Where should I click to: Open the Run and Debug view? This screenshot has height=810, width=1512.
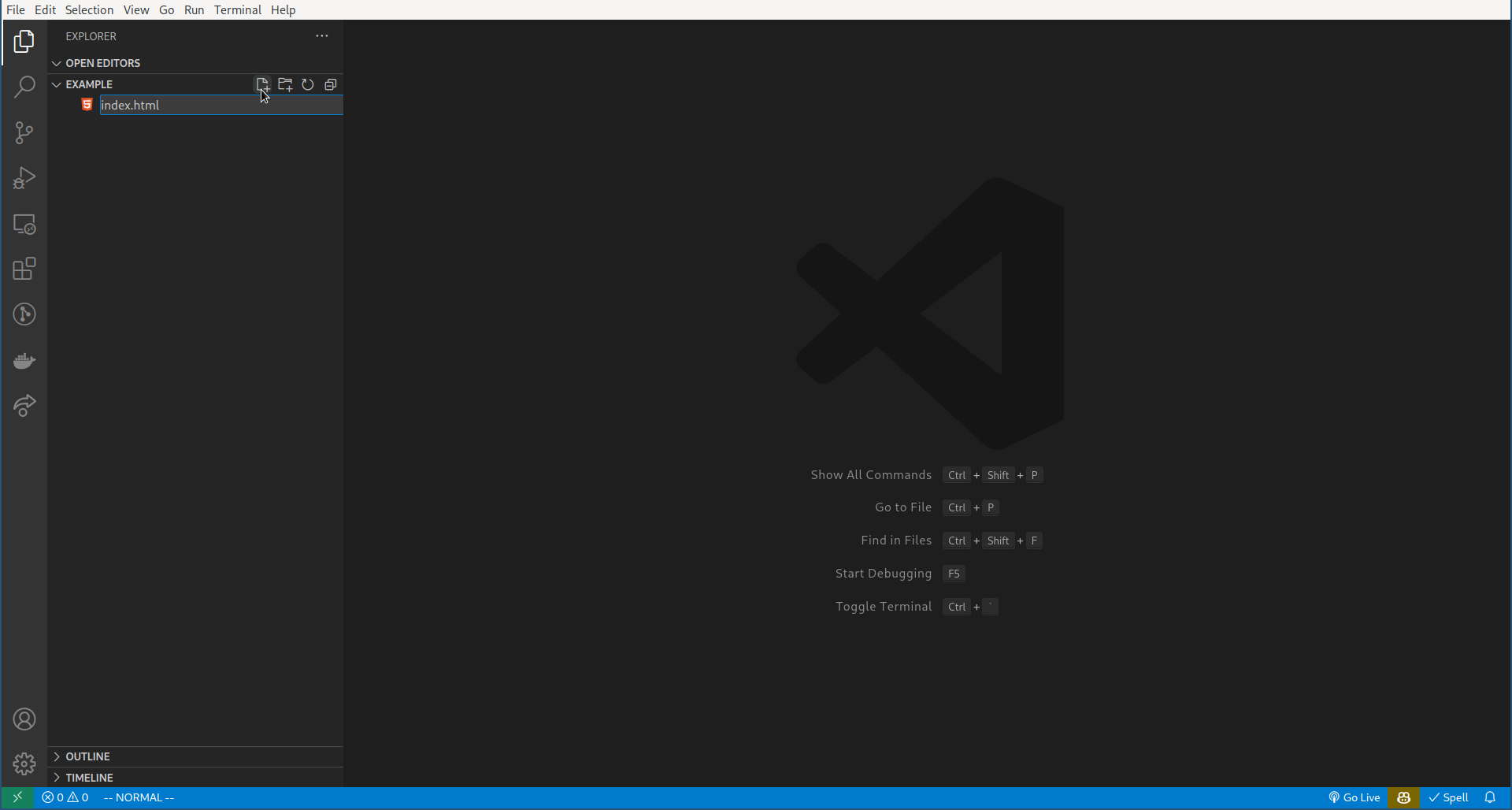tap(24, 178)
